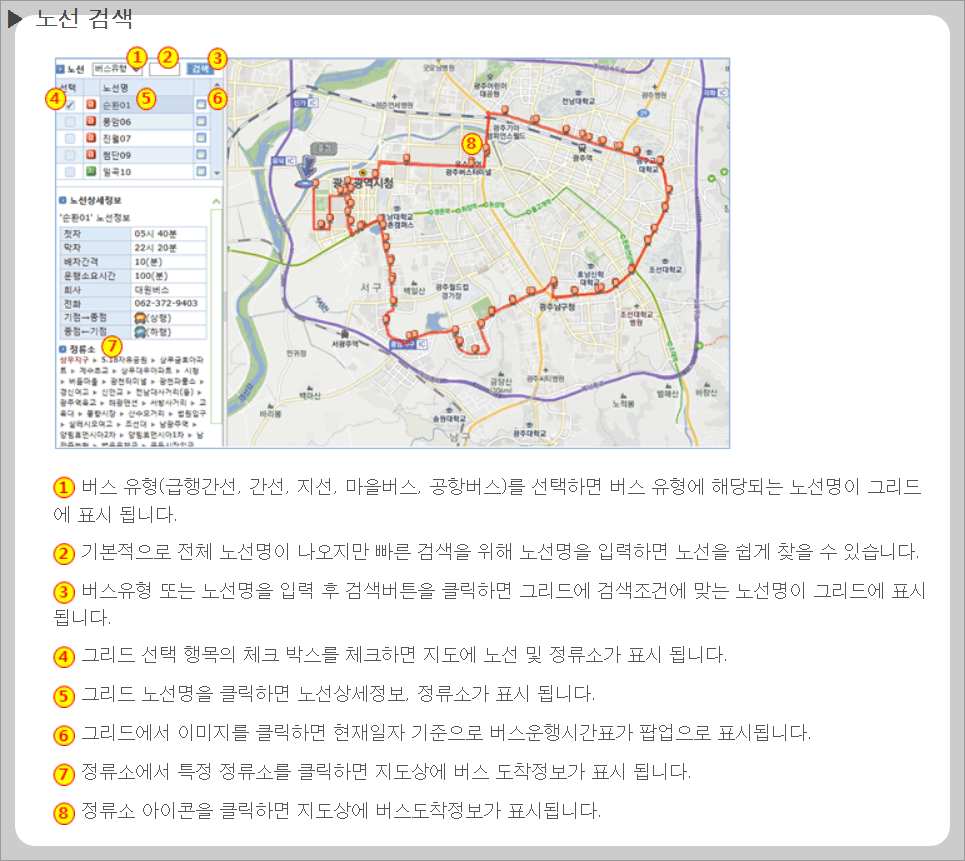Check the 풍암06 checkbox to show its route
The image size is (965, 861).
click(x=70, y=122)
